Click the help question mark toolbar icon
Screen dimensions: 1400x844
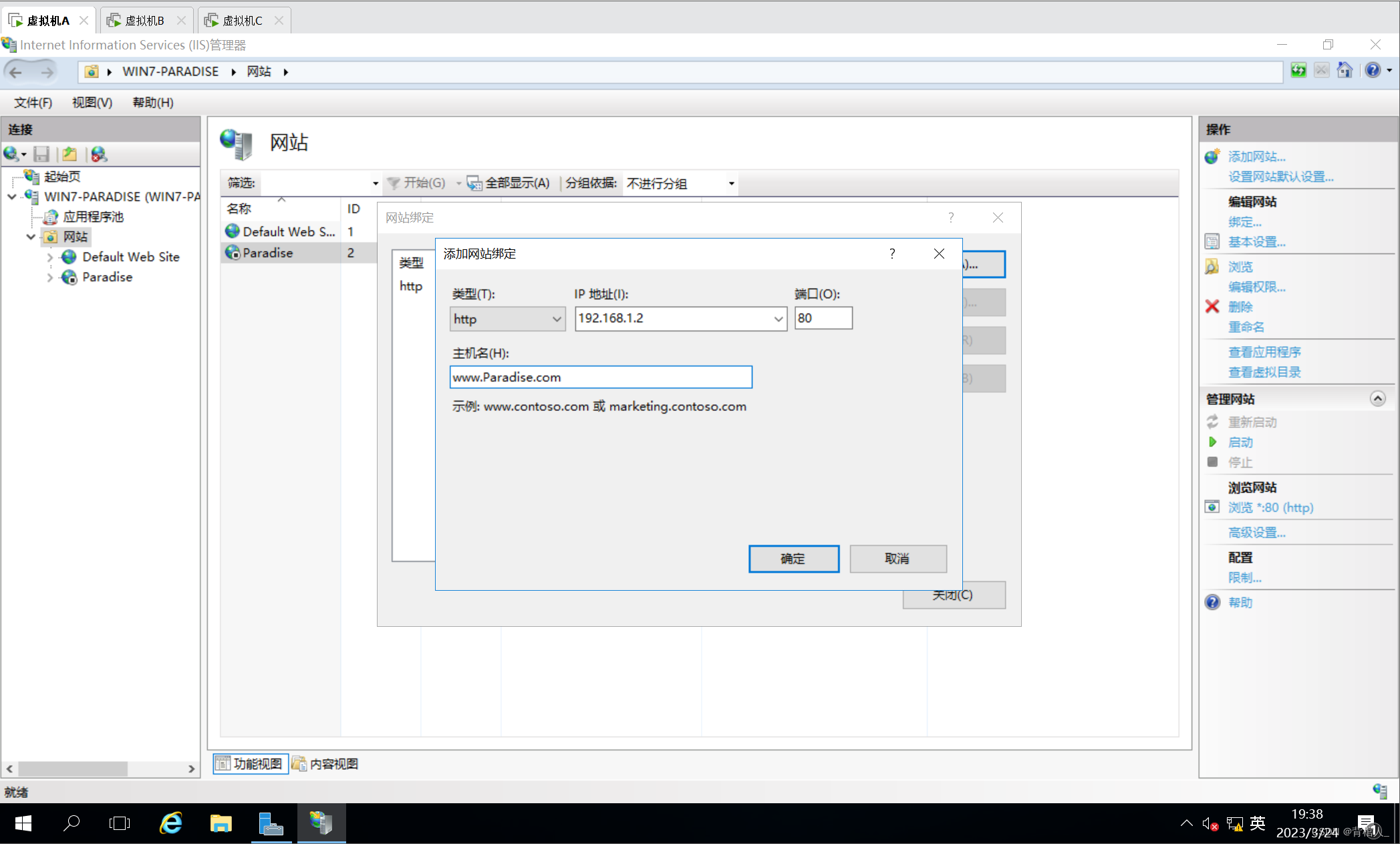click(x=1373, y=71)
